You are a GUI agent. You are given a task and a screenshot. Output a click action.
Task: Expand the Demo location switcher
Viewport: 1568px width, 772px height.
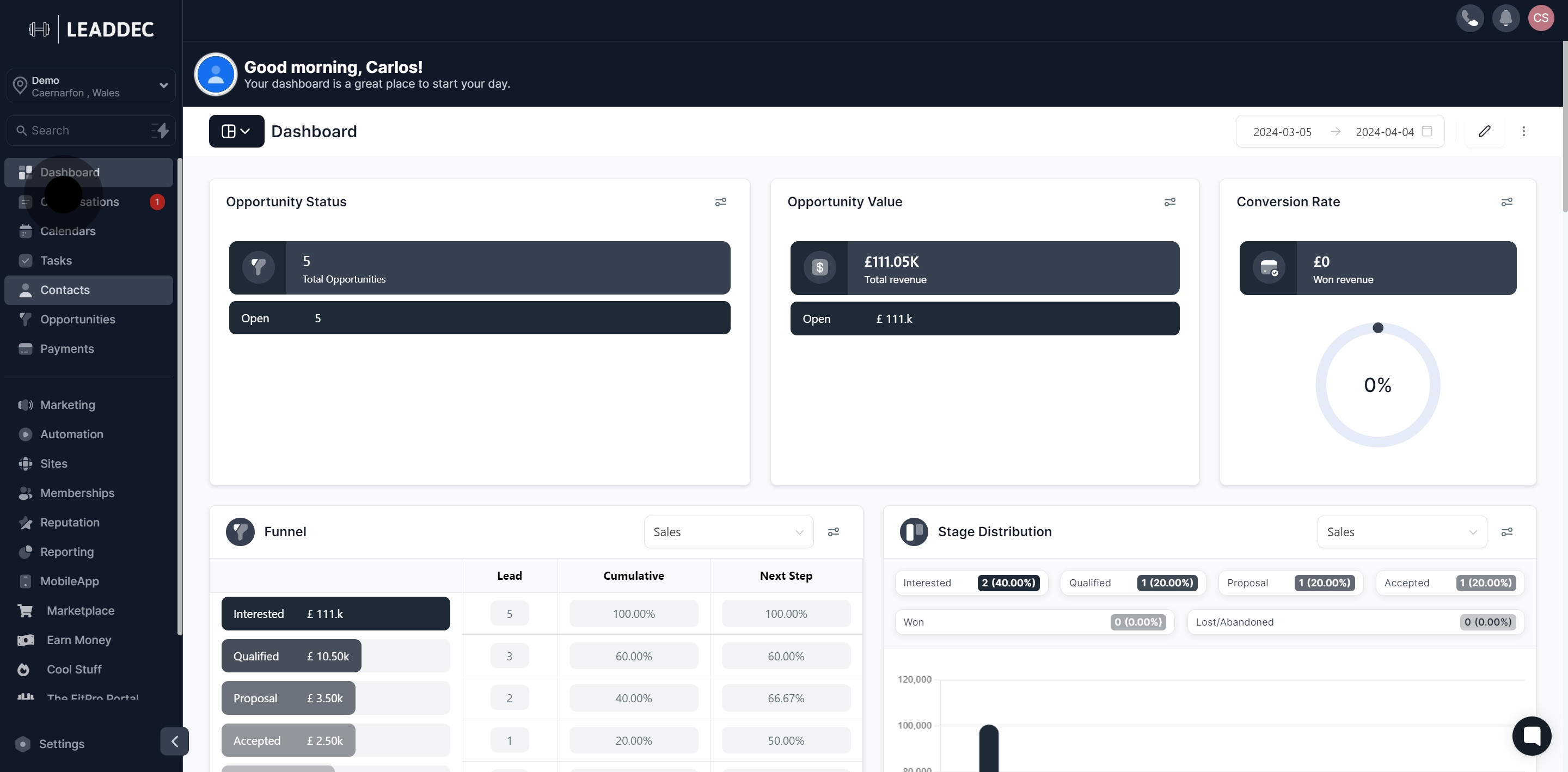coord(91,86)
